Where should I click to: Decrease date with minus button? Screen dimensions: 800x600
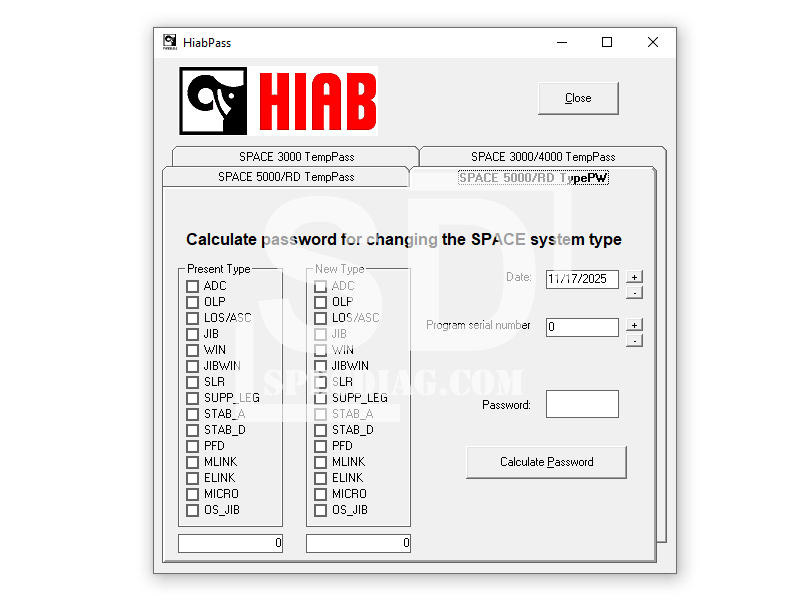[634, 292]
